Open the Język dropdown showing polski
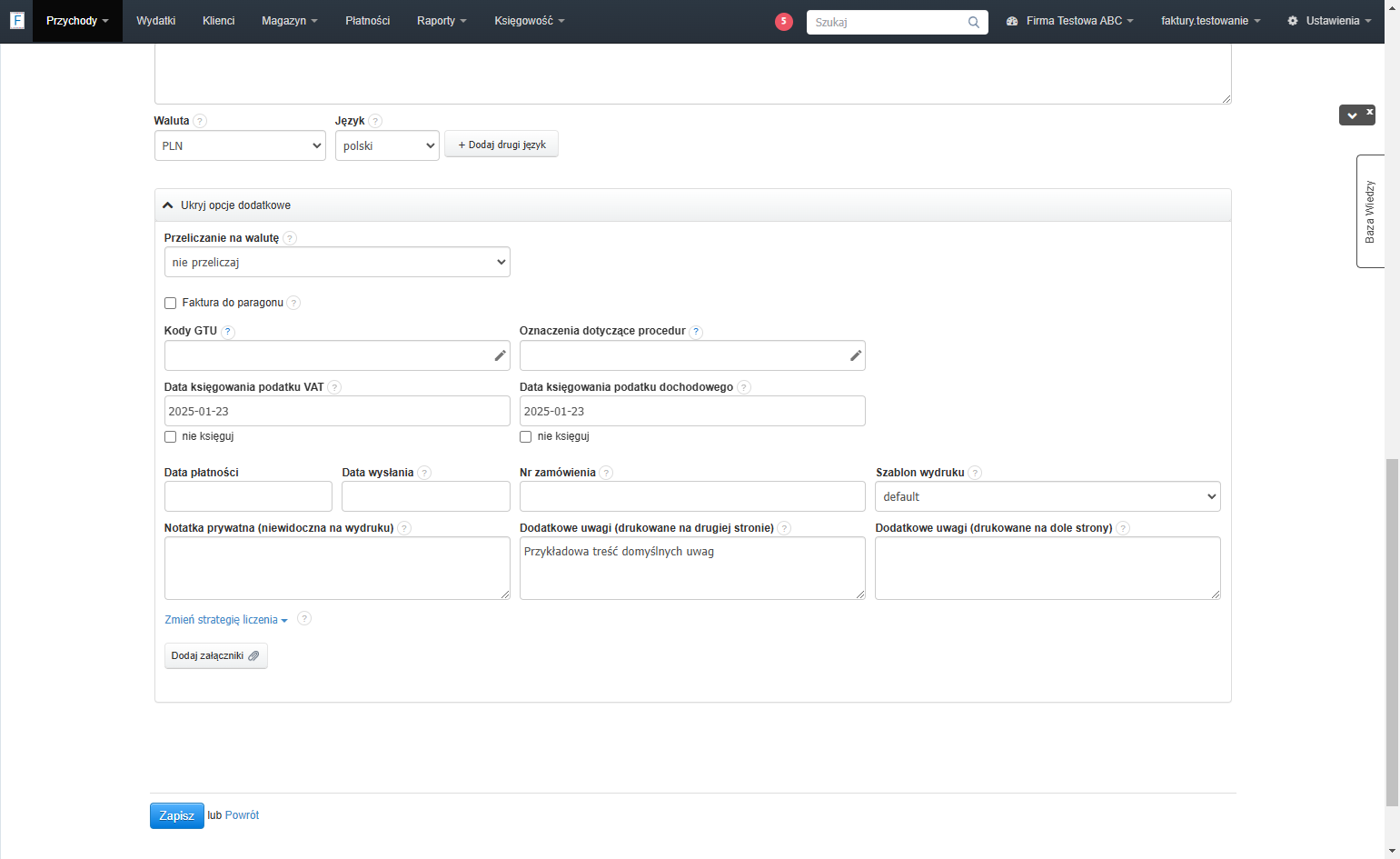The height and width of the screenshot is (859, 1400). pyautogui.click(x=387, y=145)
